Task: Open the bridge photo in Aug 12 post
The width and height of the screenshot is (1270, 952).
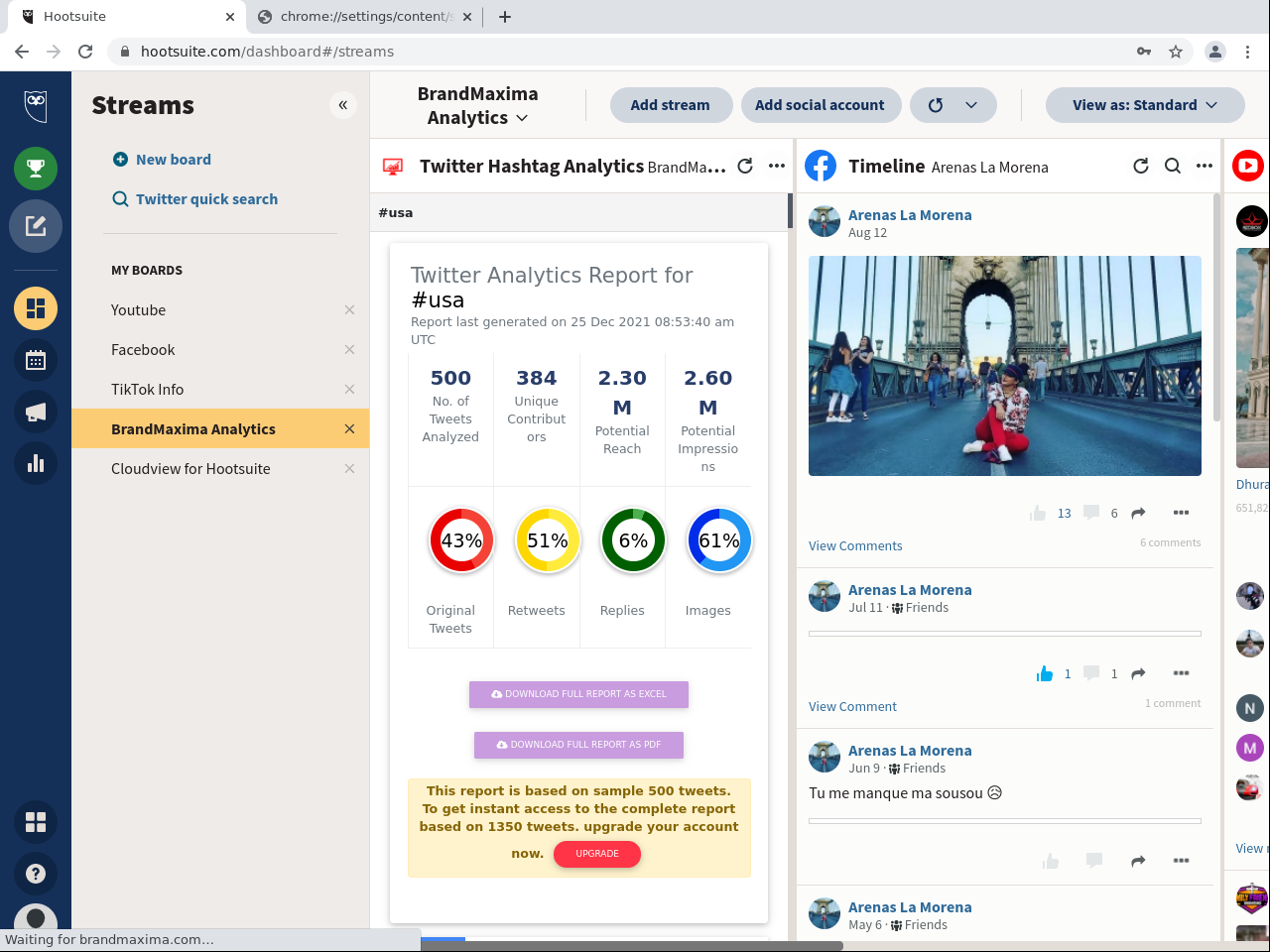Action: click(x=1005, y=366)
